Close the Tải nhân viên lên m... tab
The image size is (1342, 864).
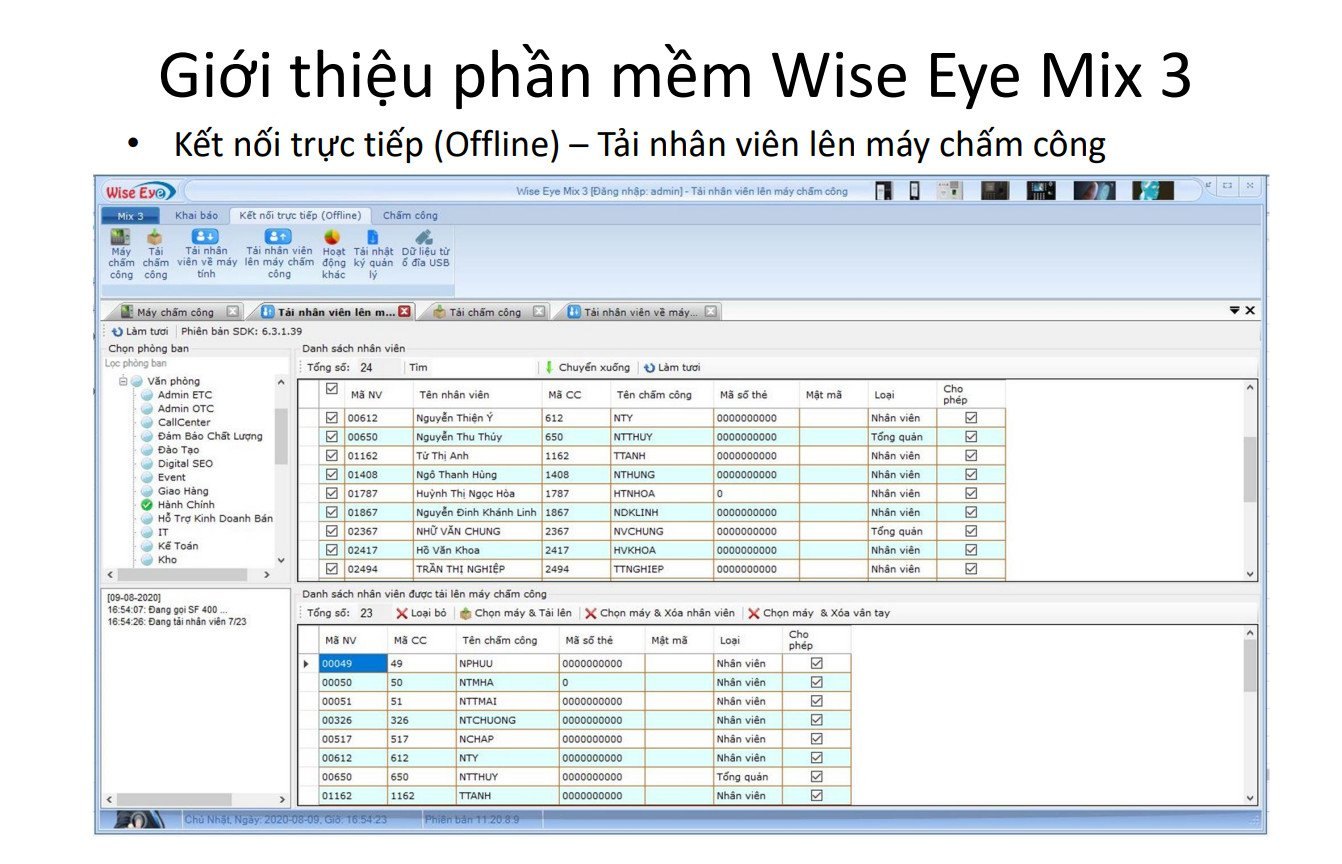[x=405, y=312]
